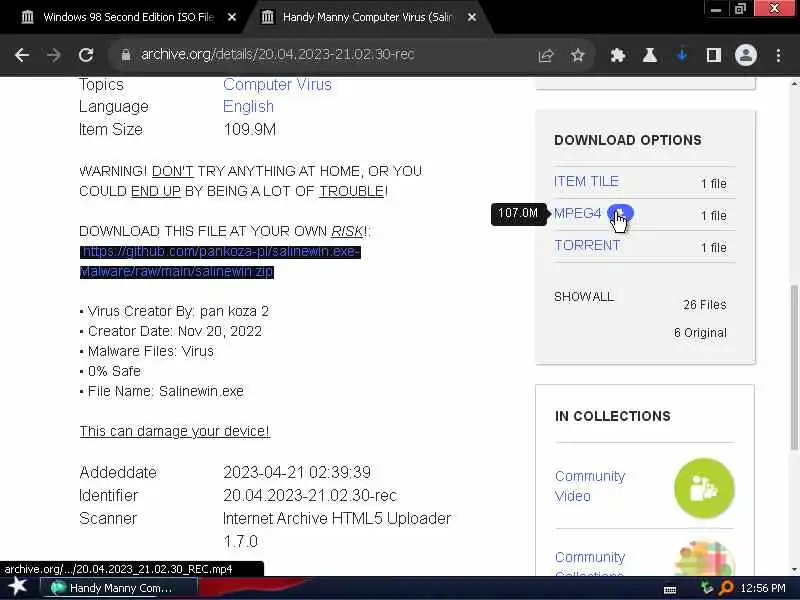800x600 pixels.
Task: Click the '26 Files' count text
Action: (x=705, y=305)
